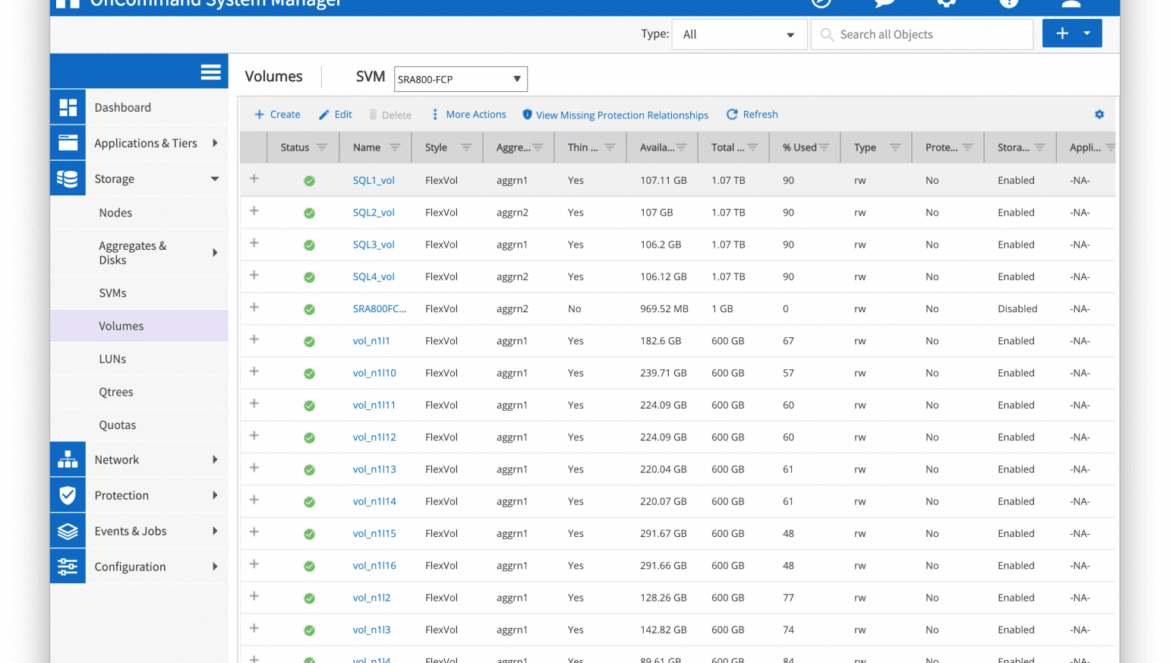1170x663 pixels.
Task: Expand row details for SQL3_vol
Action: point(254,243)
